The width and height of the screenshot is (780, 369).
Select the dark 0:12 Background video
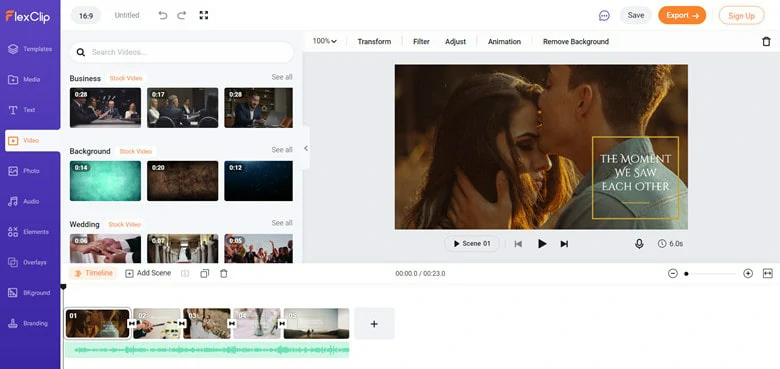coord(259,181)
